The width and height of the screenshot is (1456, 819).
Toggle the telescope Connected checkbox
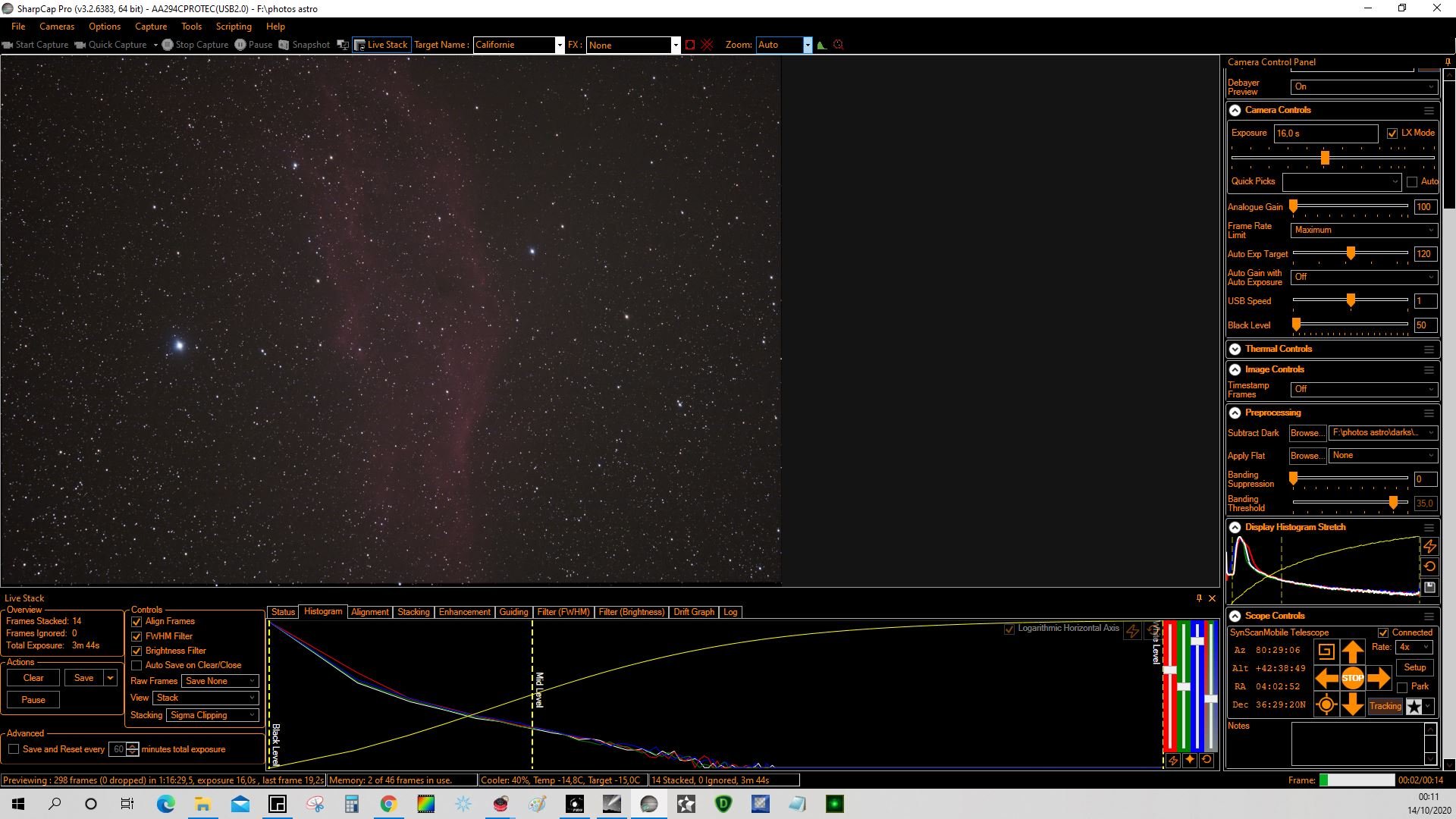1383,633
